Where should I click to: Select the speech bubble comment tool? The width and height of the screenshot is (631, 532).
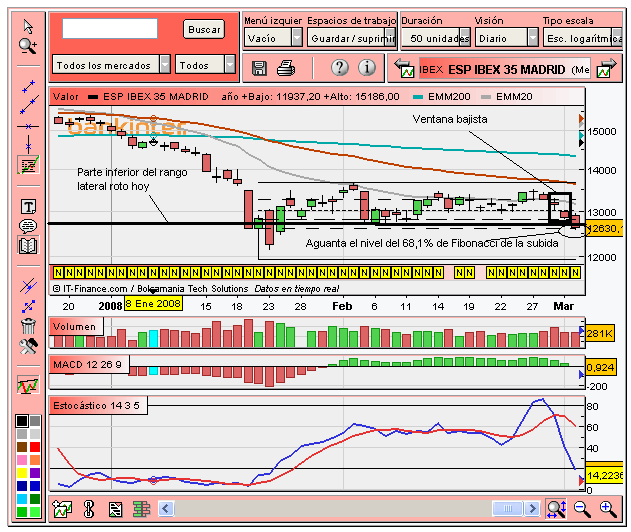click(x=28, y=226)
